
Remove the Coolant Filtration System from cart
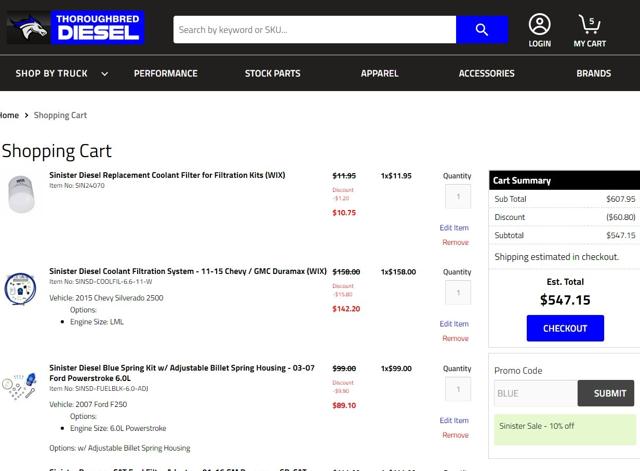(x=456, y=338)
